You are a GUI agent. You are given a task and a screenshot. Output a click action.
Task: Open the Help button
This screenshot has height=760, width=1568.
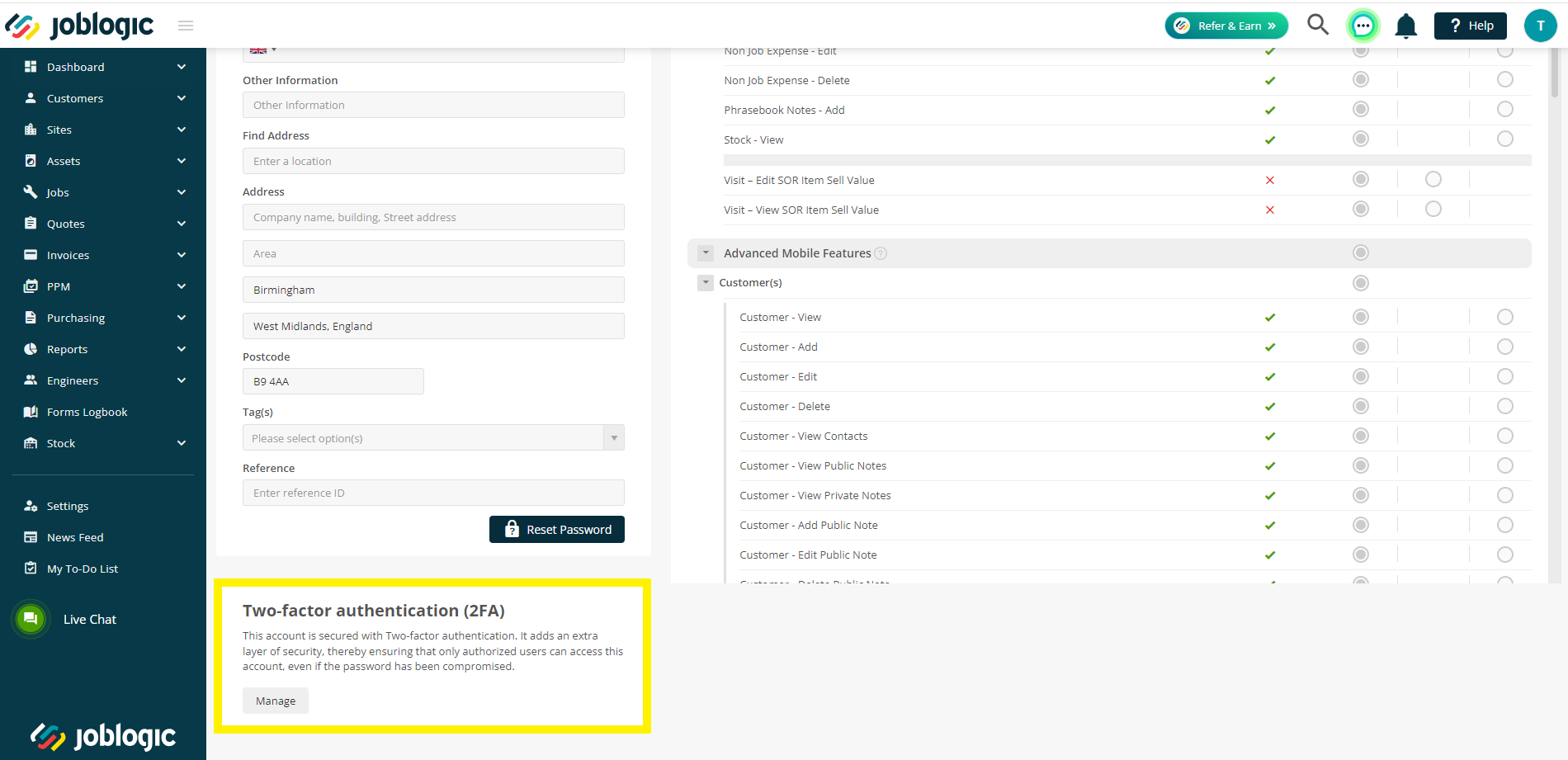[1471, 26]
